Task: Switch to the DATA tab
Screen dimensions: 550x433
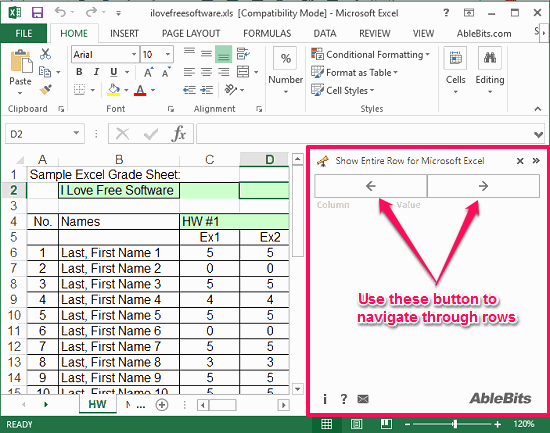Action: point(325,33)
